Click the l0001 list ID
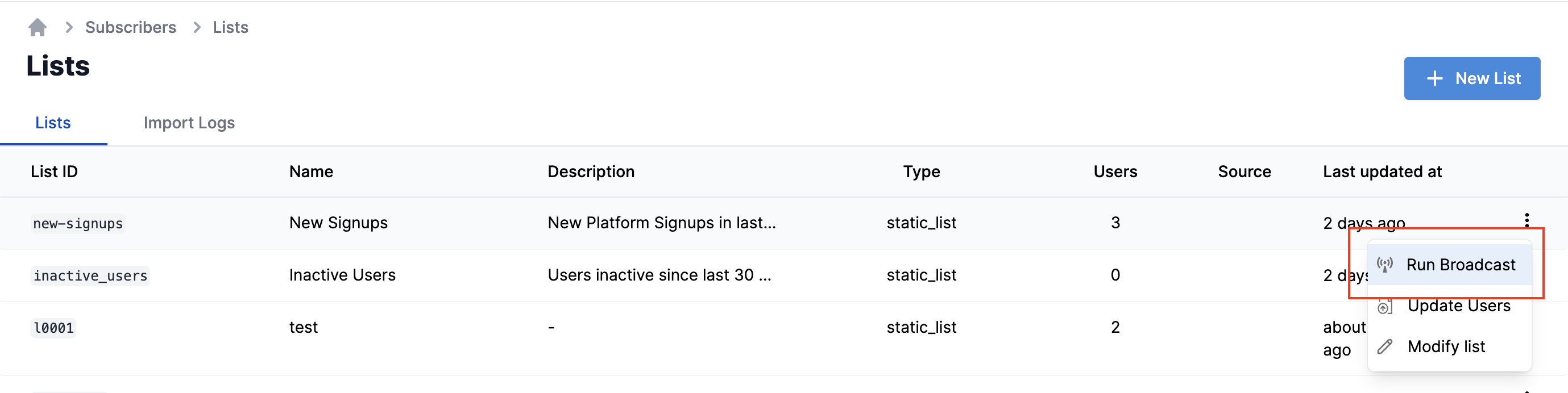1568x393 pixels. [53, 328]
